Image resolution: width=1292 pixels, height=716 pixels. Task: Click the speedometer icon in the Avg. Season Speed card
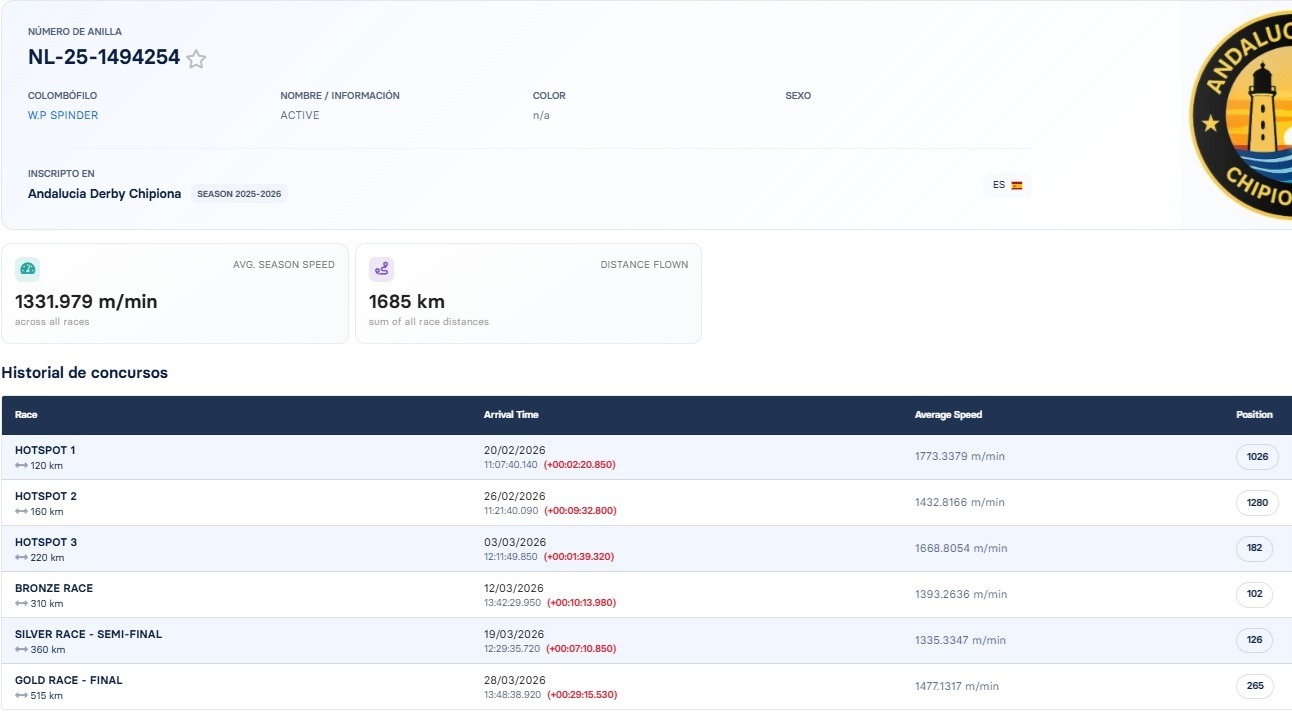28,268
